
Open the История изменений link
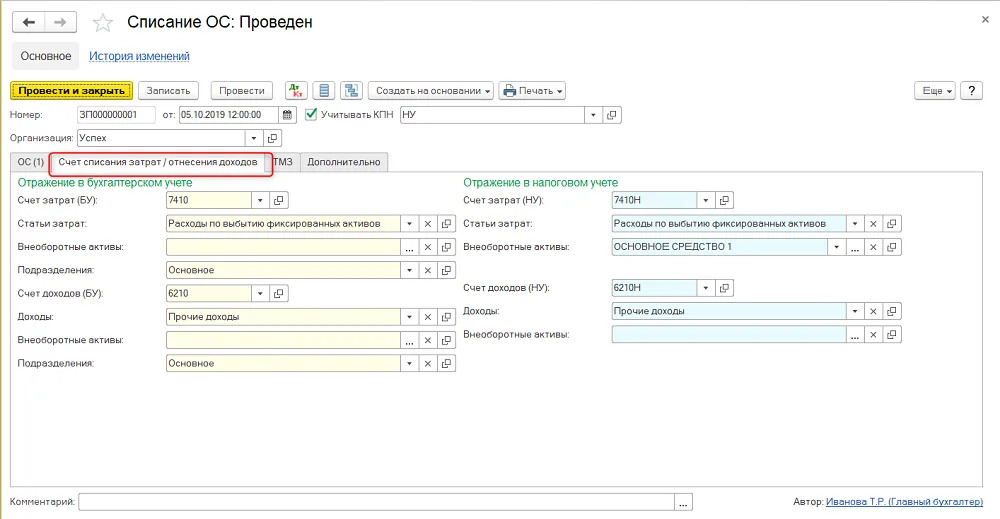click(139, 56)
